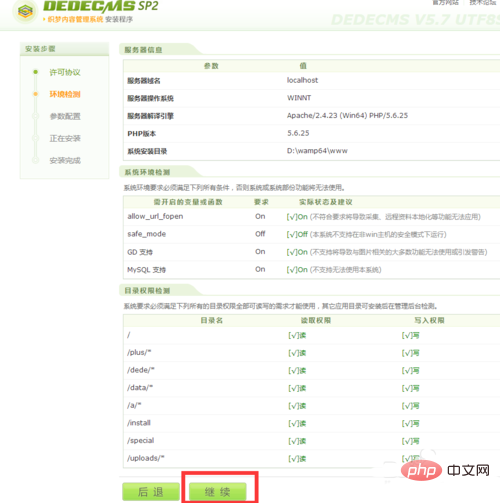Image resolution: width=500 pixels, height=503 pixels.
Task: Click the PHP版本 row label
Action: 141,134
